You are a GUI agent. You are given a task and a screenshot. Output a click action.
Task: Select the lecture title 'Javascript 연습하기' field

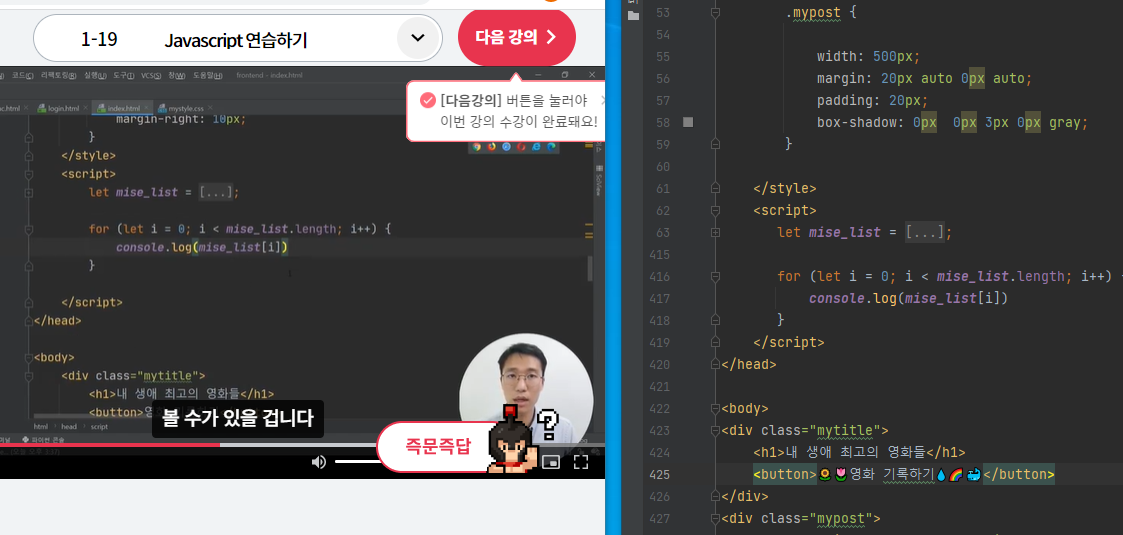236,40
